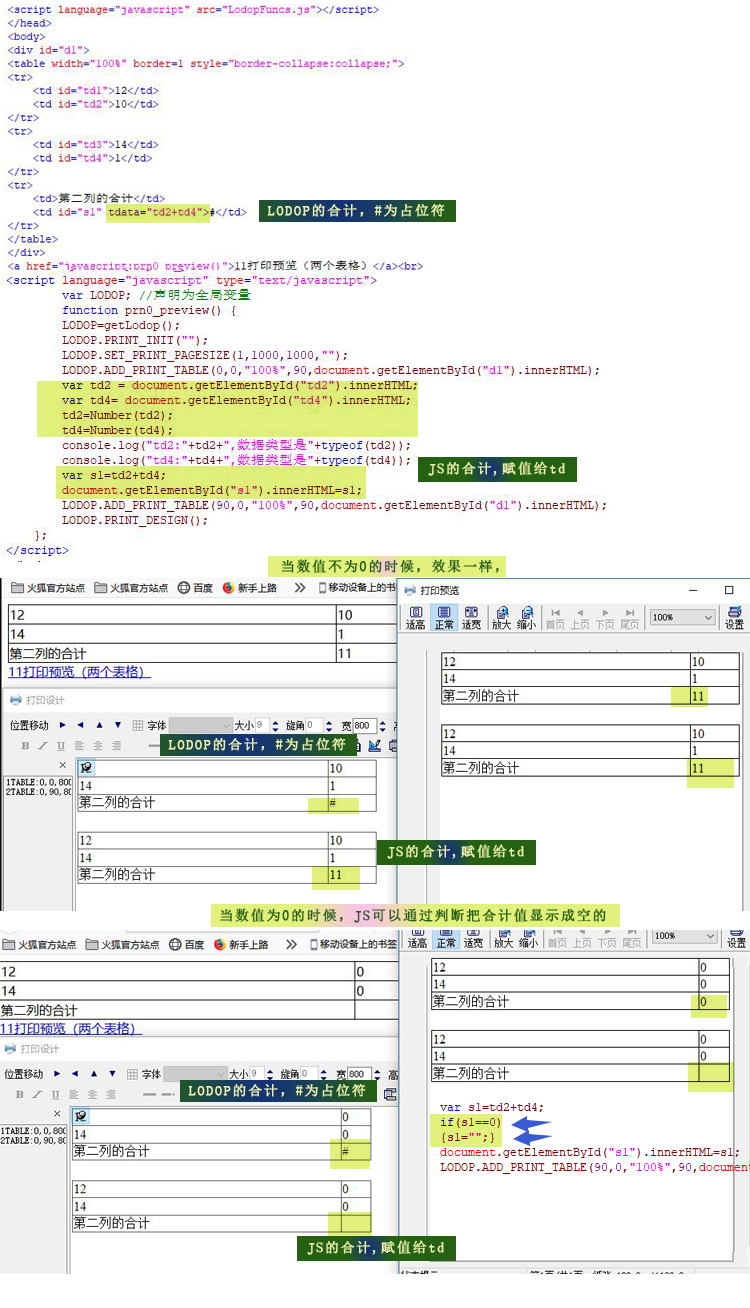Screen dimensions: 750x1308
Task: Toggle Underline in the upper print design toolbar
Action: pos(61,746)
